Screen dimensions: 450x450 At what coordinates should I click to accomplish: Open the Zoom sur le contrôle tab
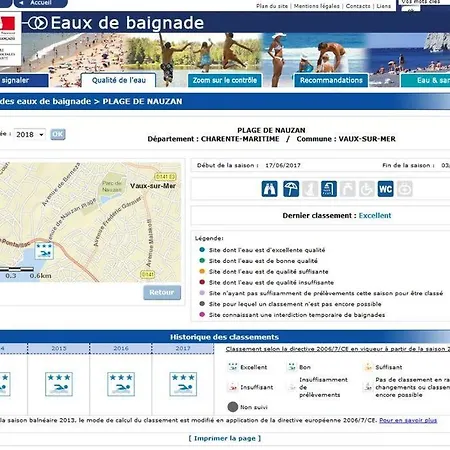[x=225, y=80]
